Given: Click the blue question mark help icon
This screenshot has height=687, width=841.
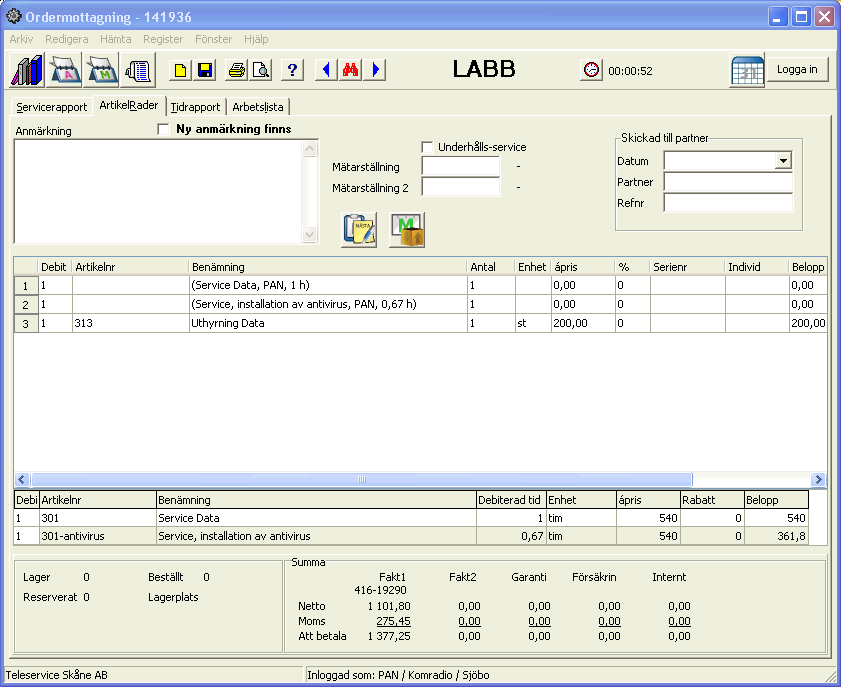Looking at the screenshot, I should (292, 70).
